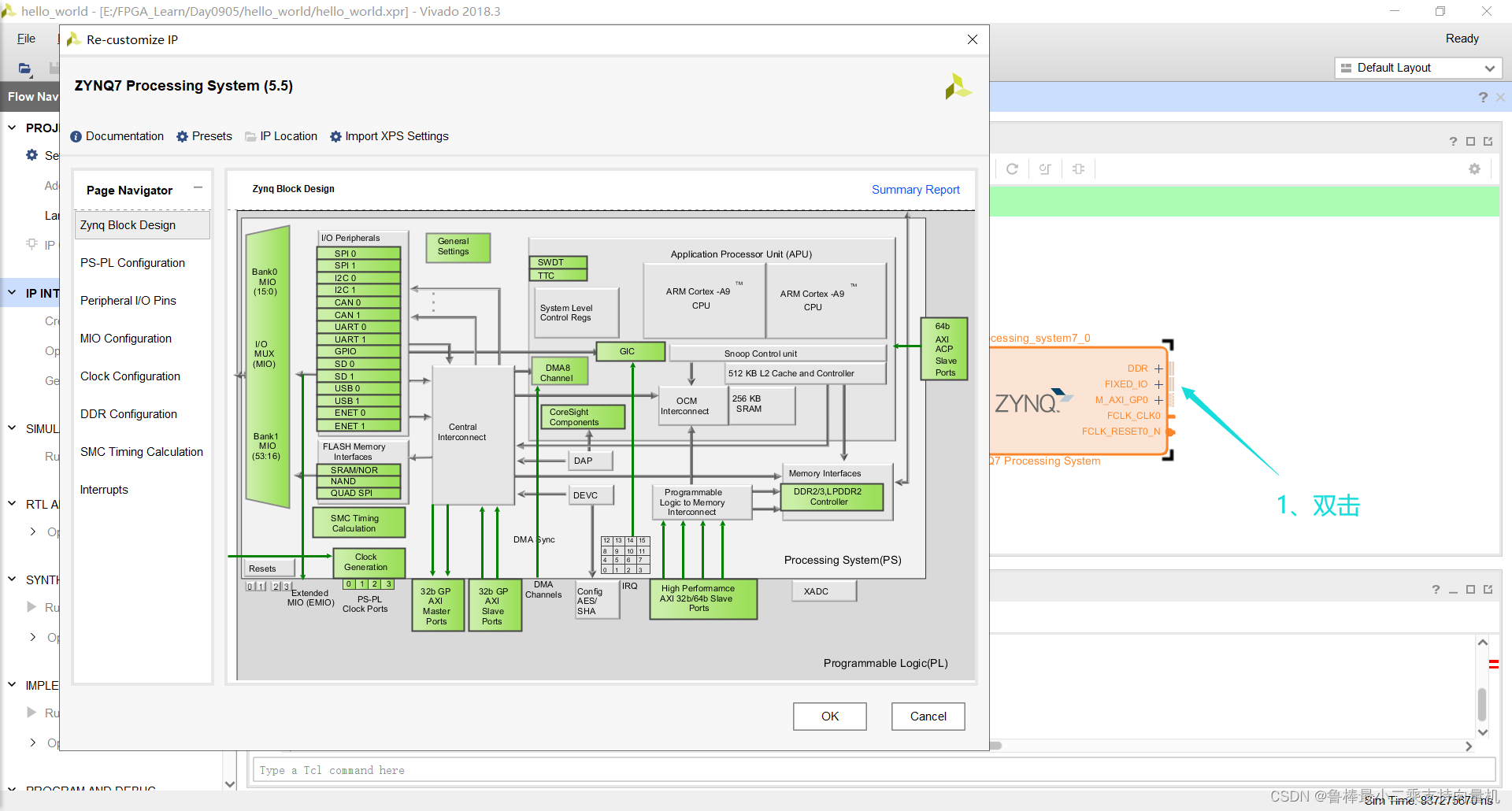This screenshot has height=811, width=1512.
Task: Click UART 0 peripheral block
Action: pos(359,327)
